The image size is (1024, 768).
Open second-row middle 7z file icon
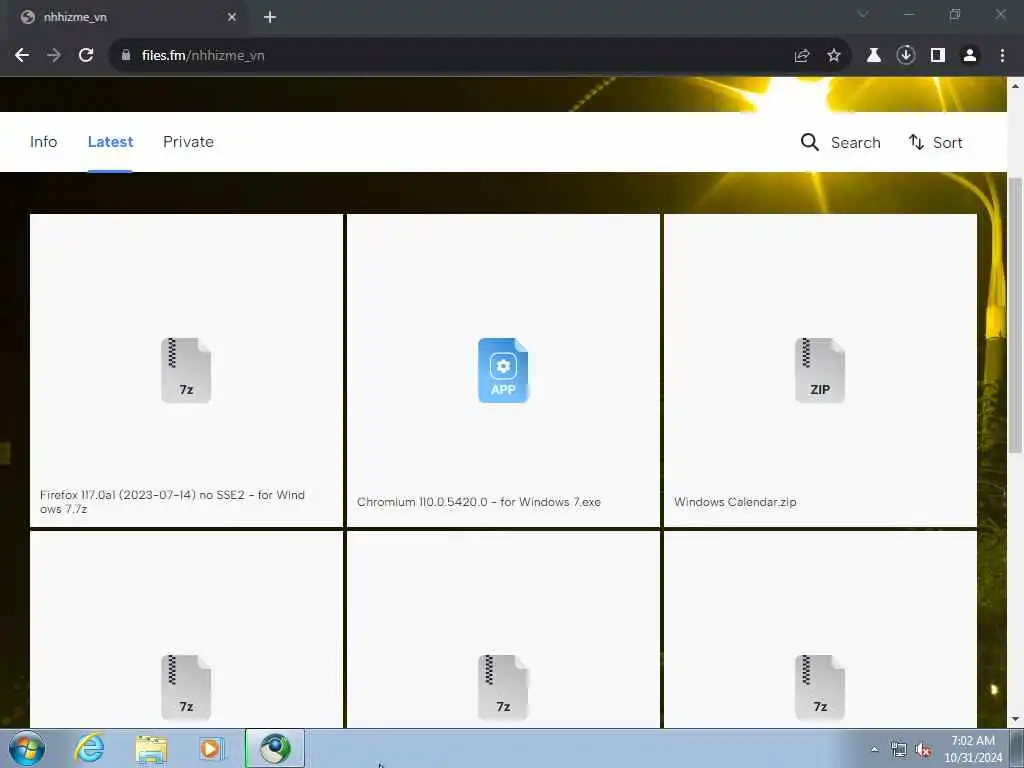[503, 687]
